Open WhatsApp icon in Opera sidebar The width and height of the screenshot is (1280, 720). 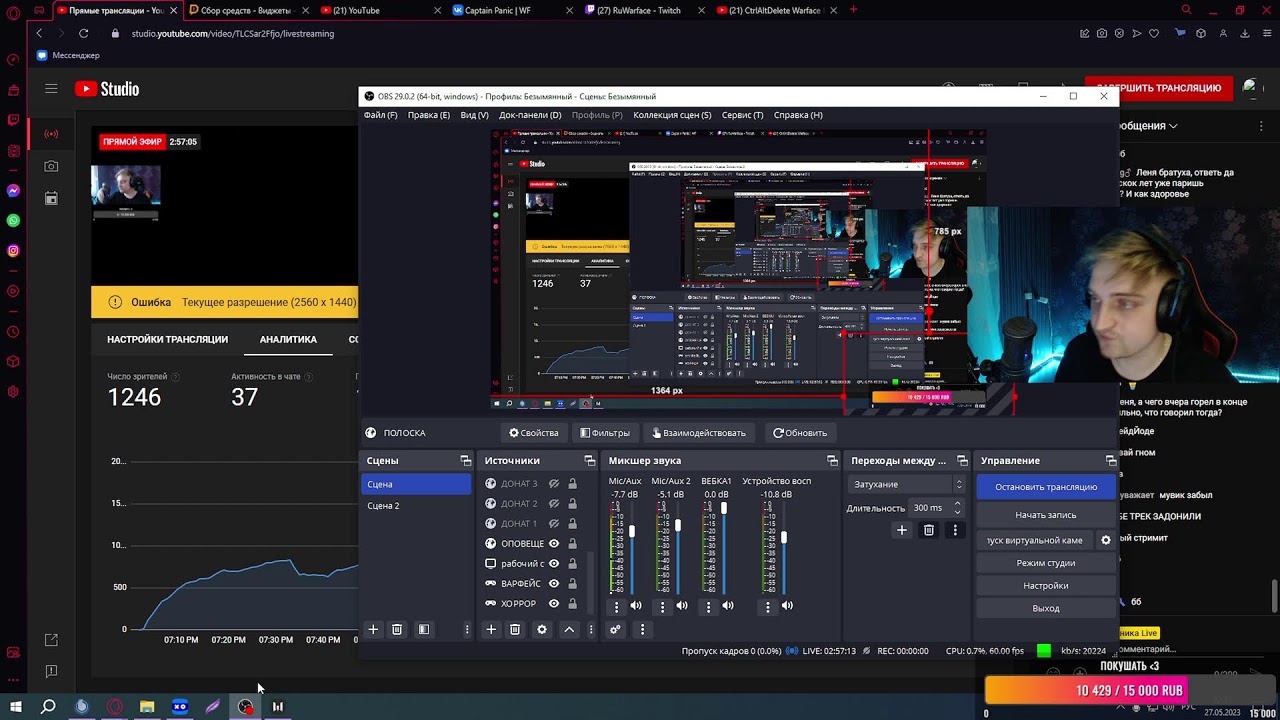[13, 220]
